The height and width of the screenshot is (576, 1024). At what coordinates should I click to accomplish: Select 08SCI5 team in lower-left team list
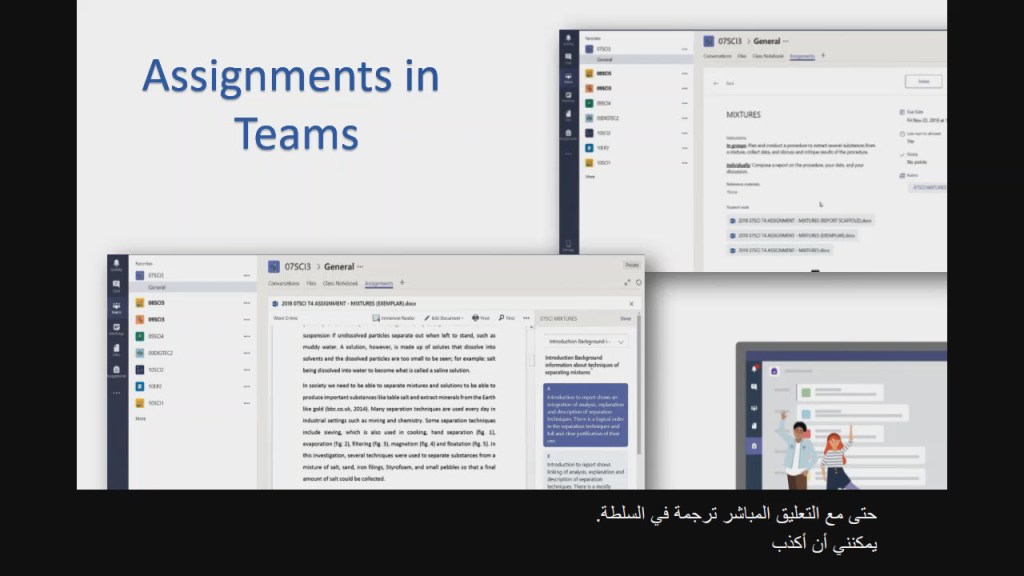coord(156,302)
